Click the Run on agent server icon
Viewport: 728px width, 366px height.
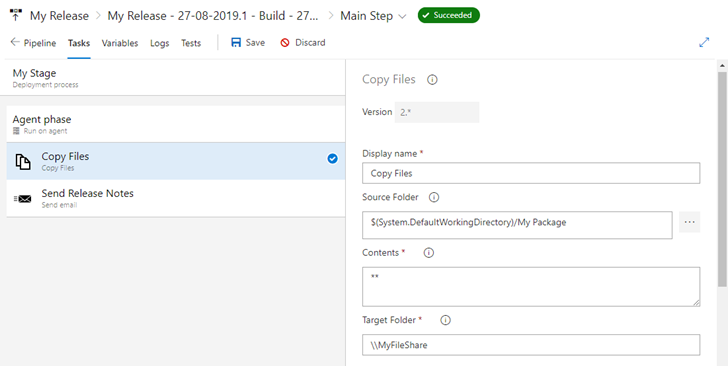pyautogui.click(x=16, y=131)
